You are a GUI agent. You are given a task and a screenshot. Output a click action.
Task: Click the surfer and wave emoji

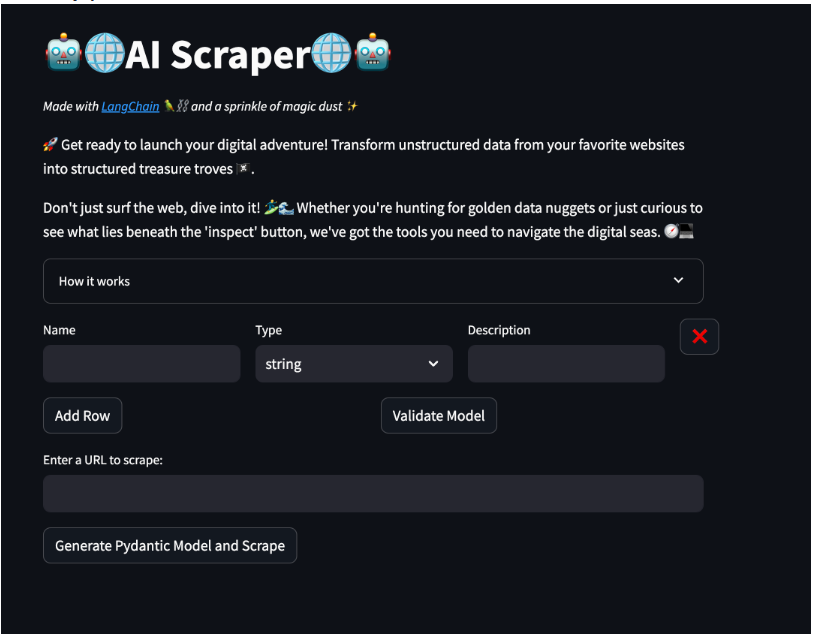(x=279, y=207)
